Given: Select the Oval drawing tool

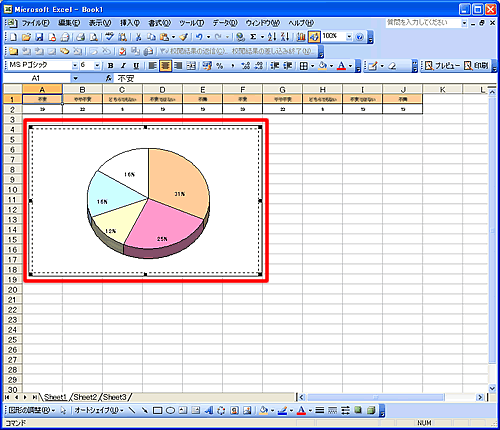Looking at the screenshot, I should click(170, 410).
